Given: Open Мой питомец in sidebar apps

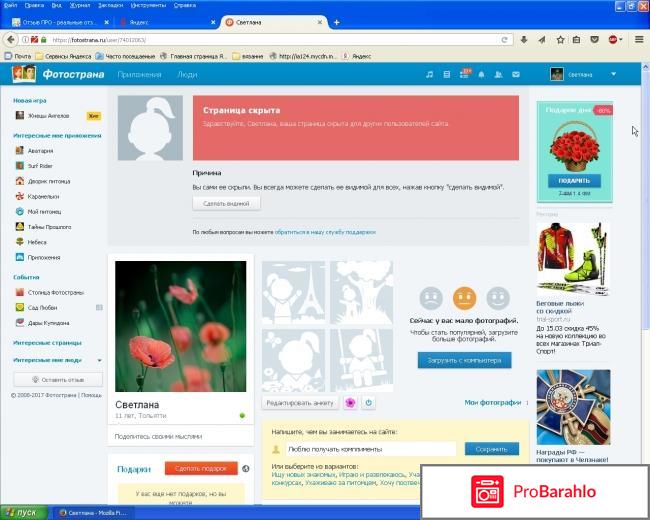Looking at the screenshot, I should pos(44,211).
